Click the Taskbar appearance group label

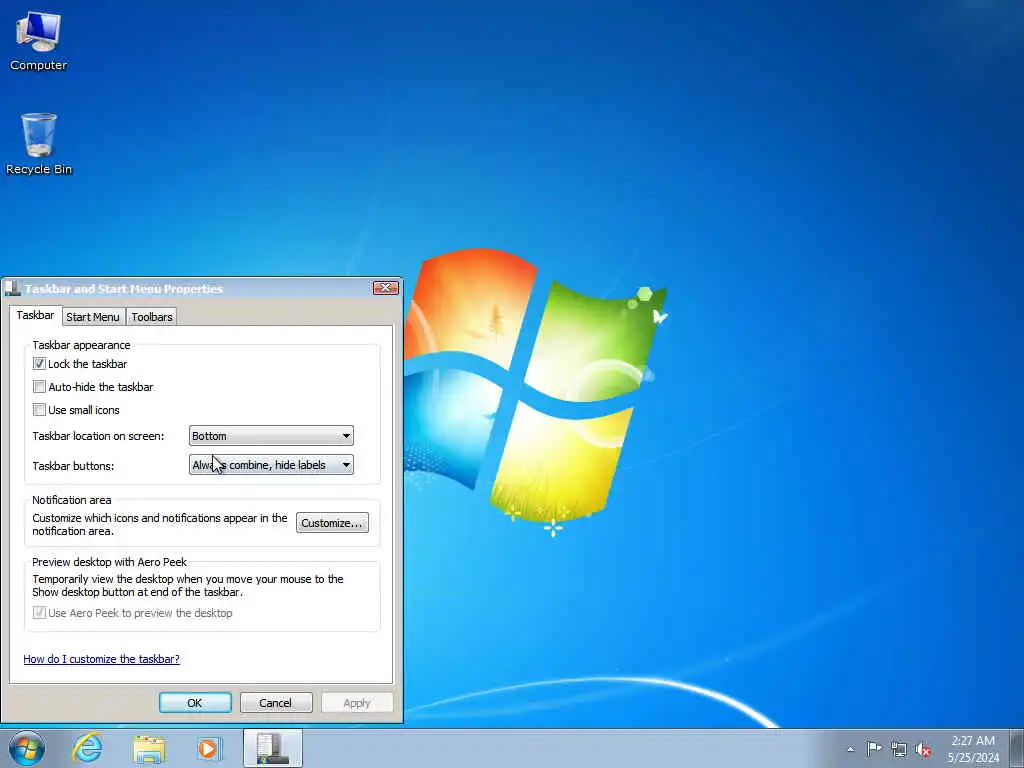click(x=82, y=345)
